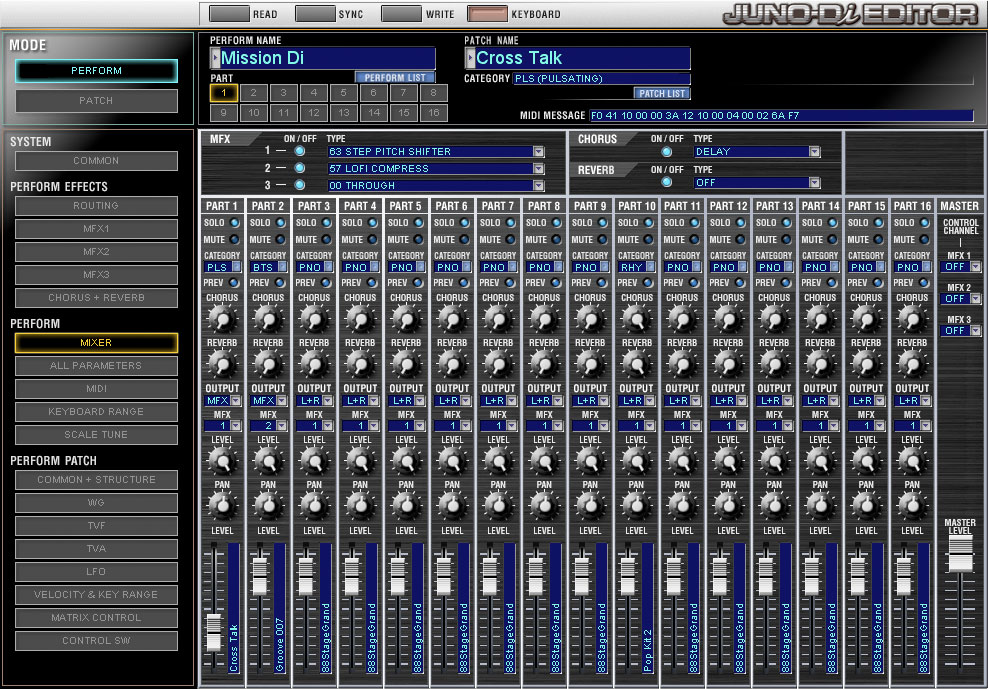Click the Part 8 level knob

[x=544, y=461]
